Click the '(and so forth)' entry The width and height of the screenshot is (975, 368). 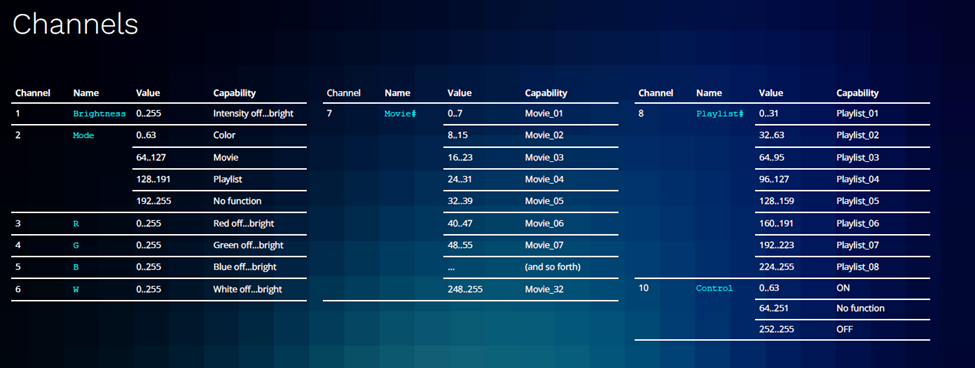[552, 267]
